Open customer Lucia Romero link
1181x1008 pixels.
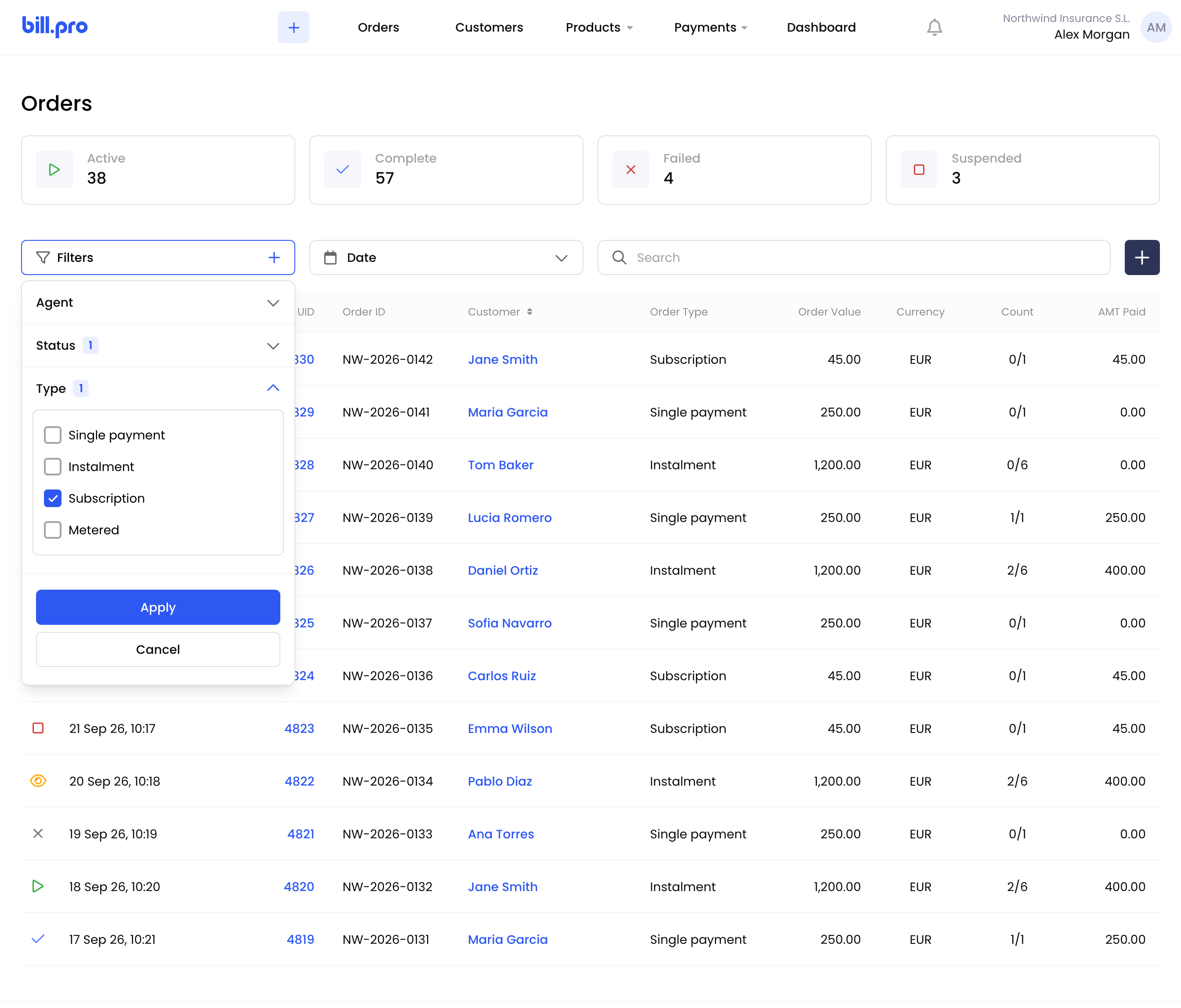point(510,518)
